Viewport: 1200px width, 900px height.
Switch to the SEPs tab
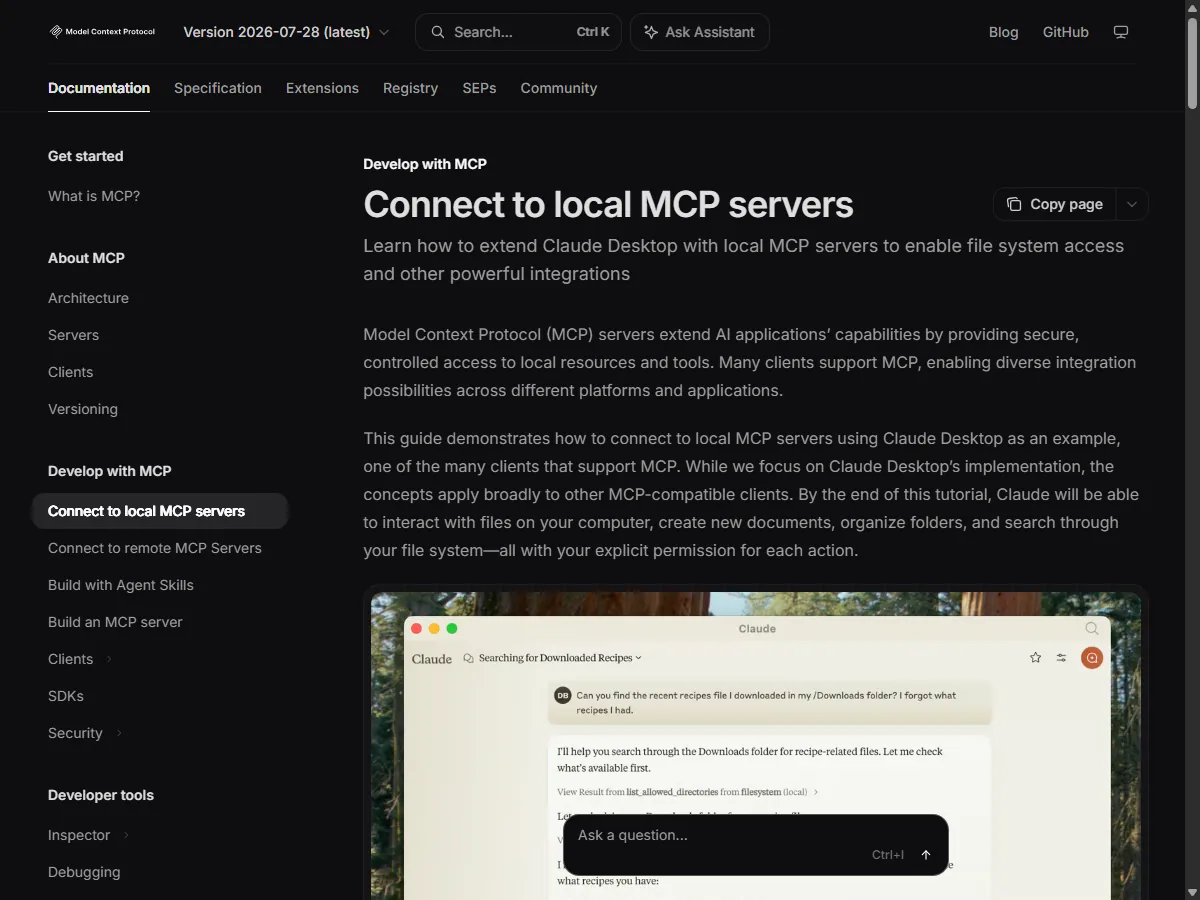pos(479,88)
